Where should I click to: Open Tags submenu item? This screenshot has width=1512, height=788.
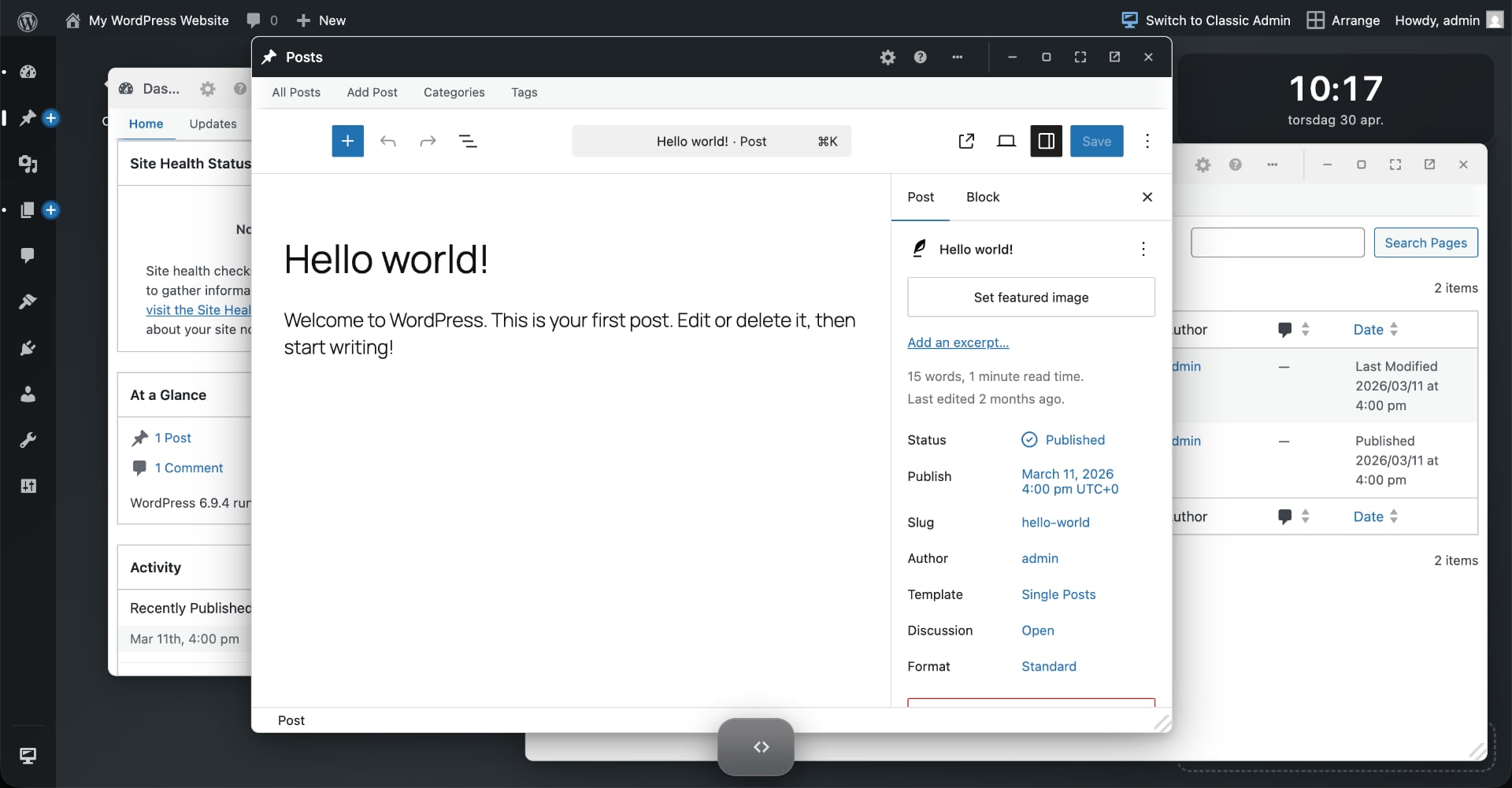coord(524,92)
